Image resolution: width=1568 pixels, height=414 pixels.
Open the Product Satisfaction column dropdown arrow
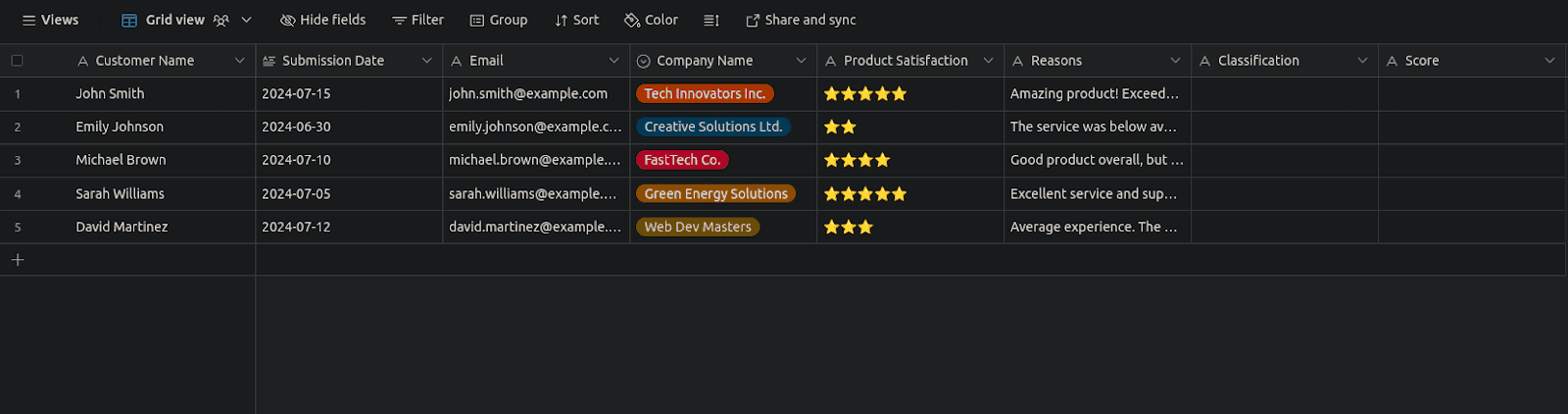[988, 61]
